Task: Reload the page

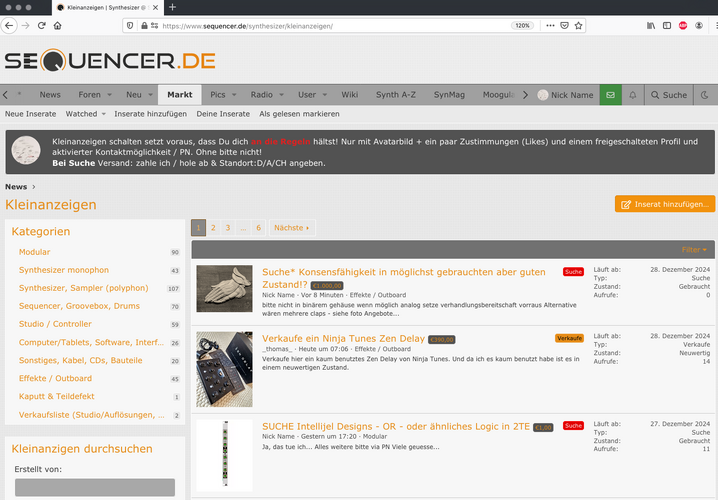Action: [42, 26]
